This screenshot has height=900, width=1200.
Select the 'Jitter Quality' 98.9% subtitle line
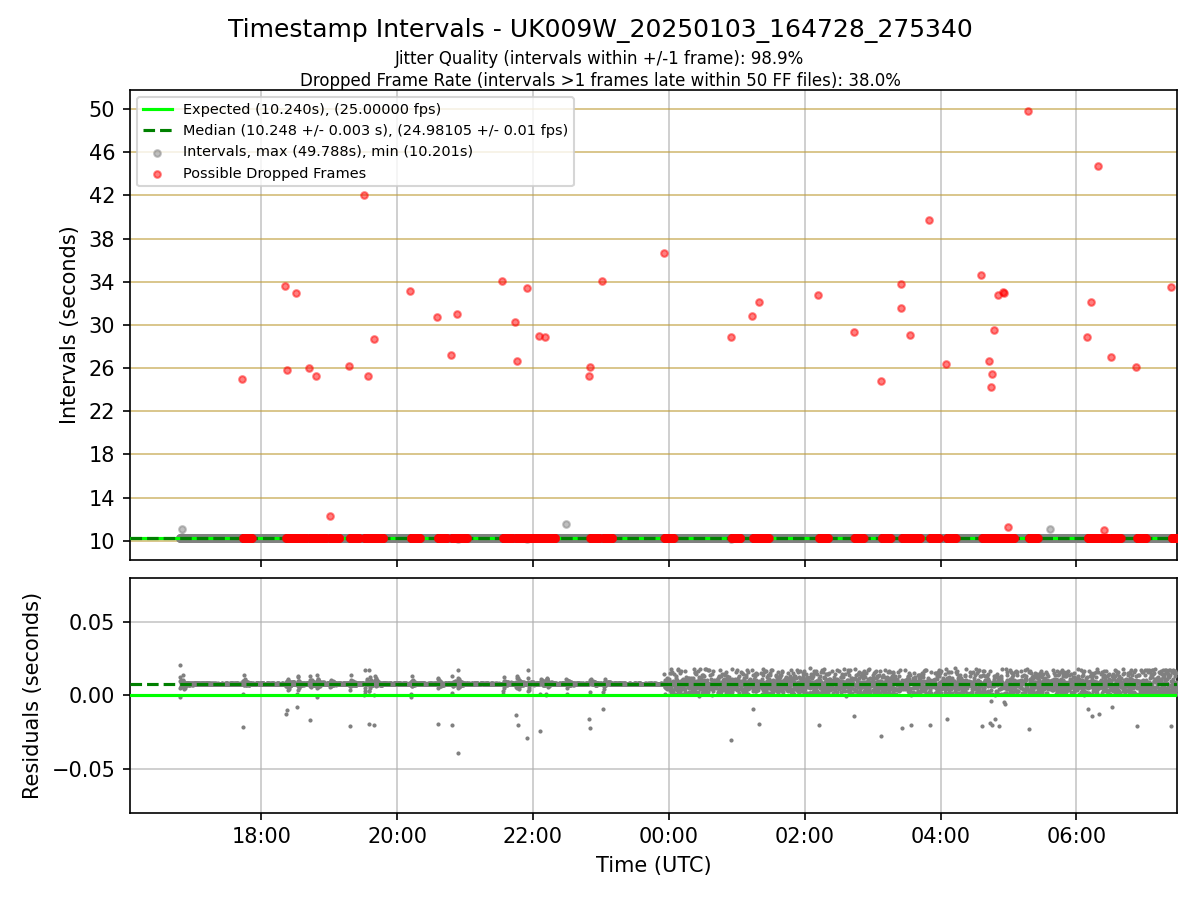[599, 58]
